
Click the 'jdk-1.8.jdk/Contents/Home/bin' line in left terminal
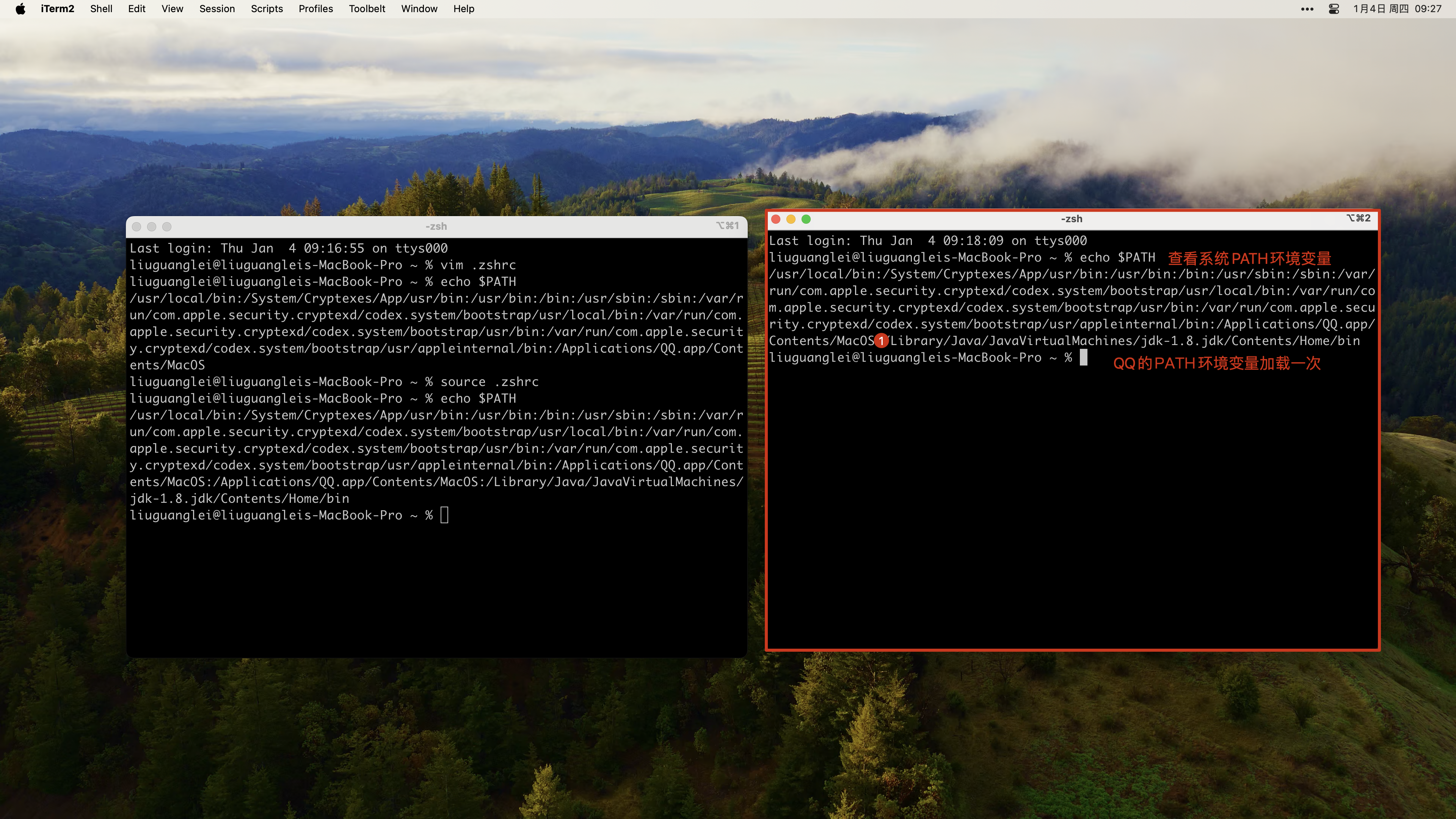click(239, 499)
